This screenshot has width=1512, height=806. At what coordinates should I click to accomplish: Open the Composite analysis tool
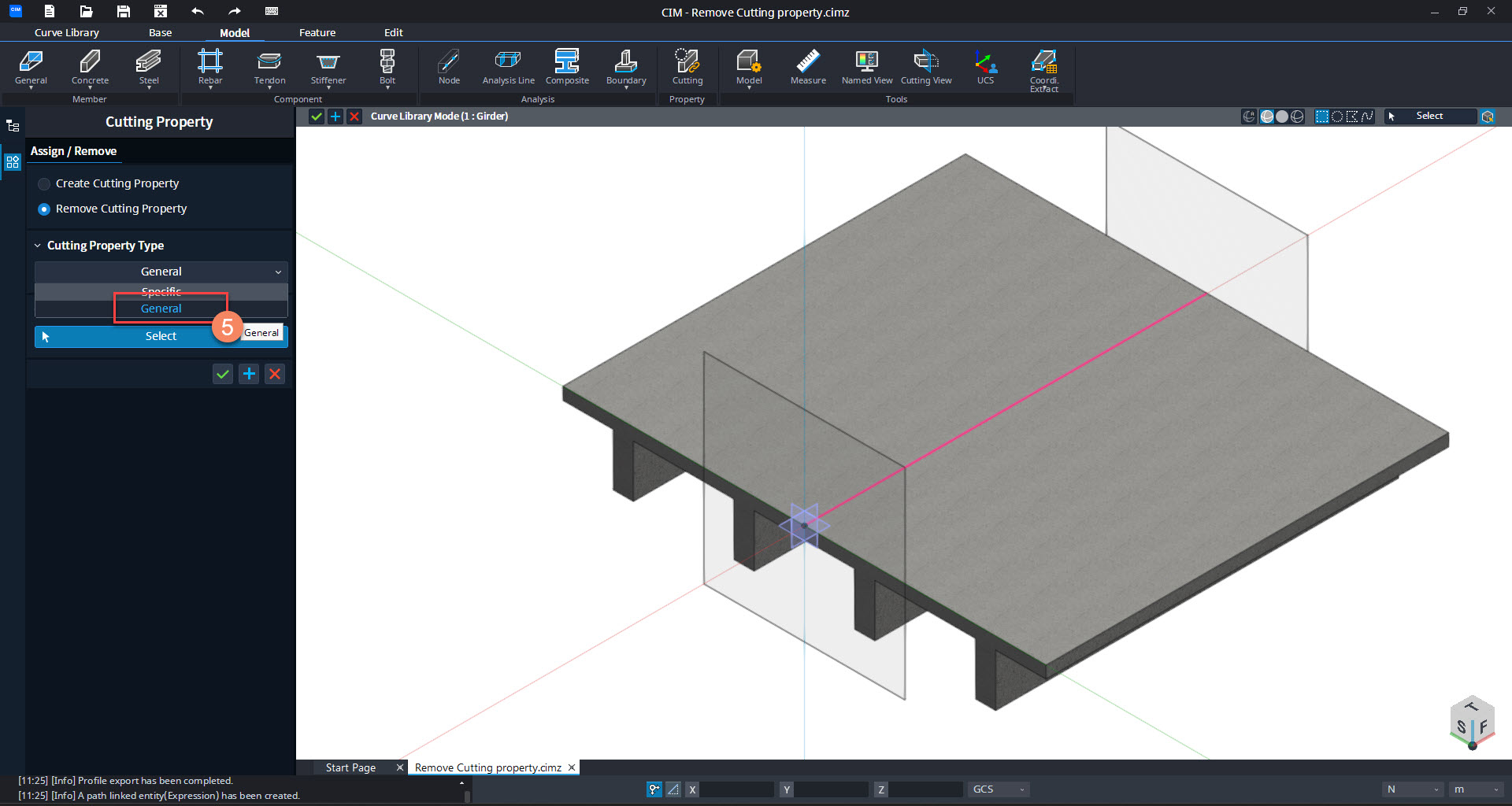point(567,67)
